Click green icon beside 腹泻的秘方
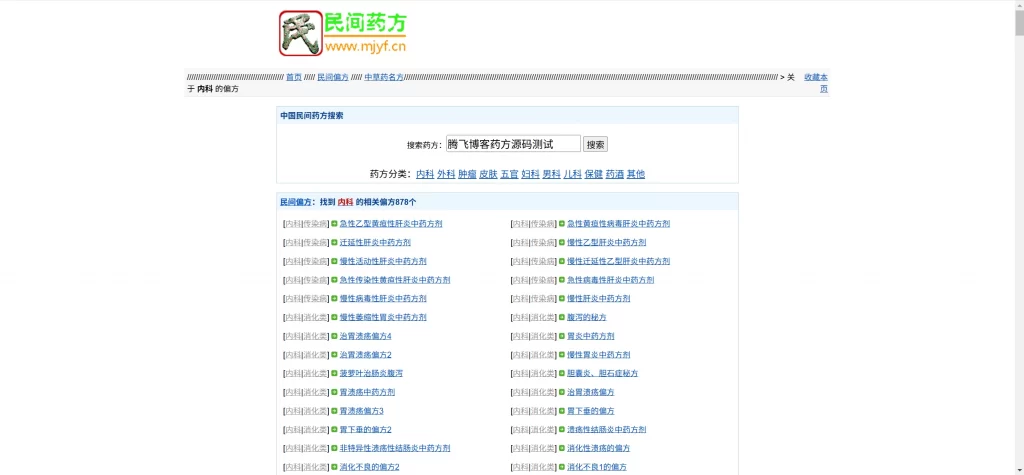The image size is (1024, 475). click(x=562, y=318)
